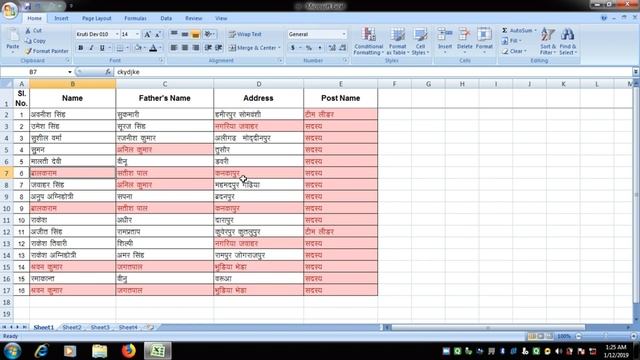Apply Percent Style
640x360 pixels.
pyautogui.click(x=309, y=48)
